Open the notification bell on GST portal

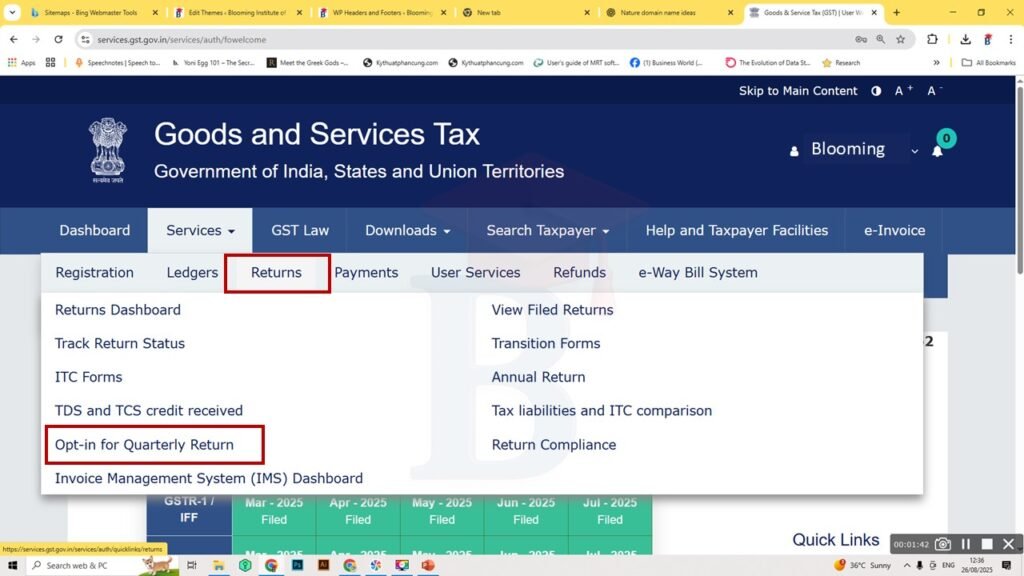click(x=937, y=152)
